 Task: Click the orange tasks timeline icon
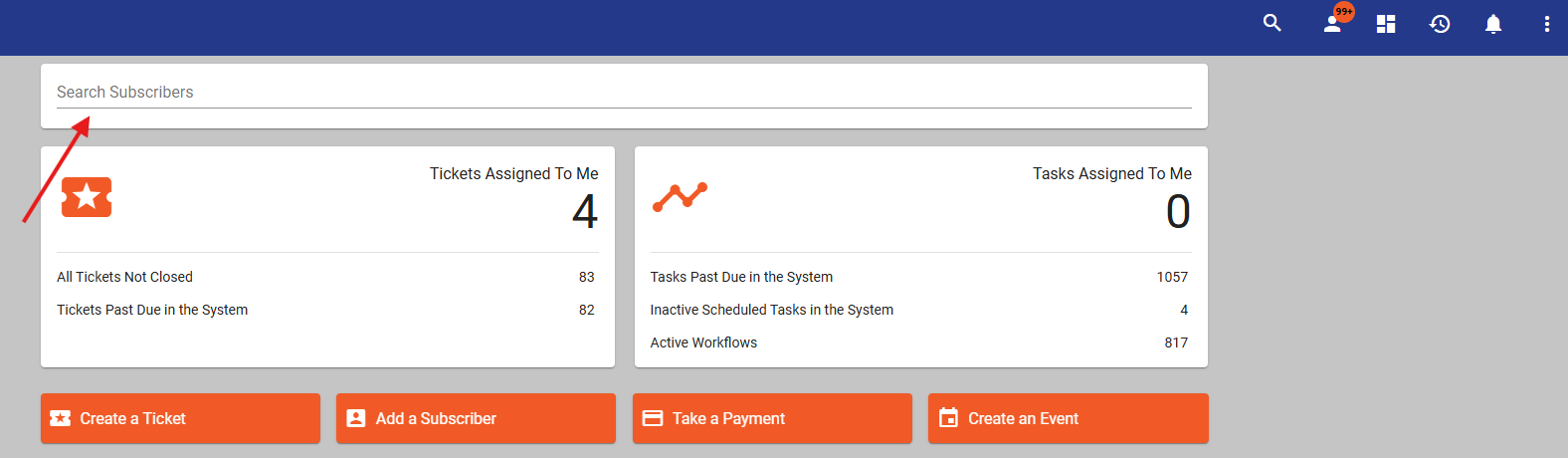[x=680, y=197]
